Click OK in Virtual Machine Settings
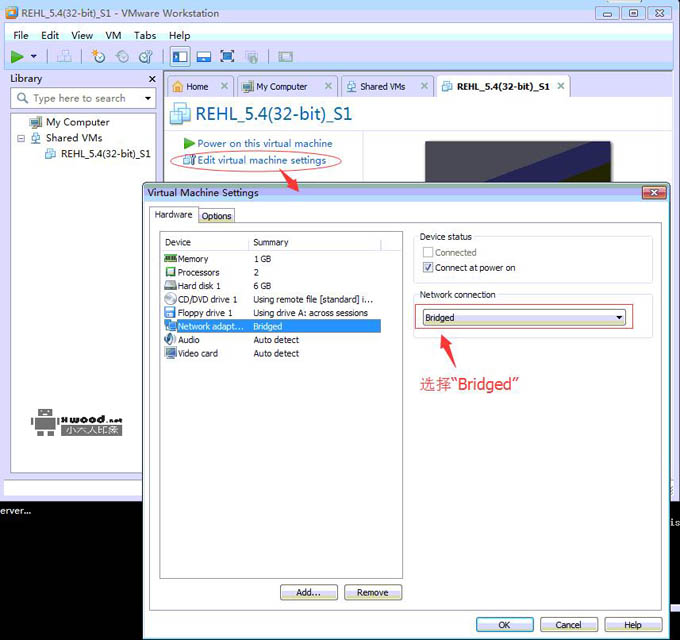Image resolution: width=680 pixels, height=640 pixels. (x=504, y=625)
